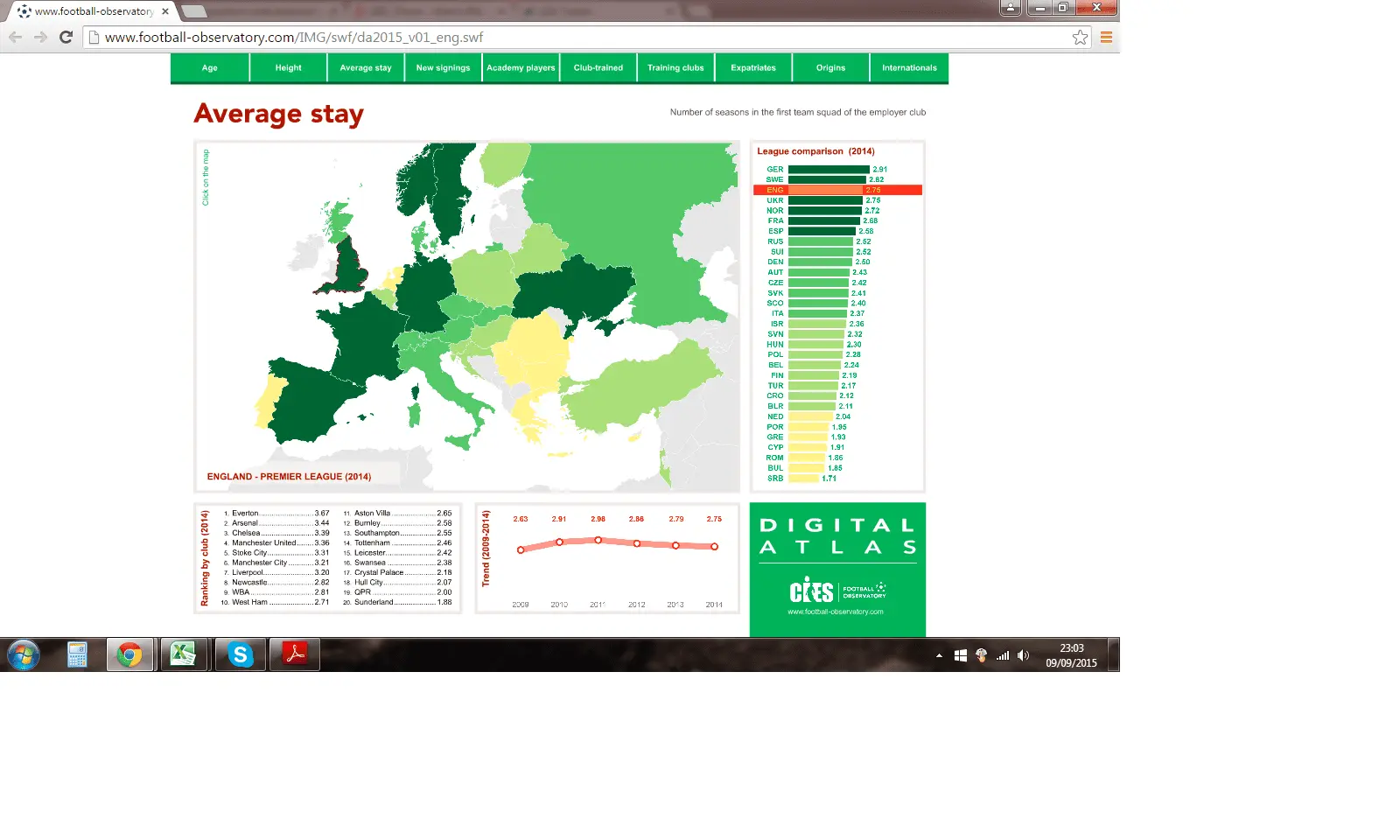1400x840 pixels.
Task: Select the highlighted ENG league row
Action: (x=836, y=190)
